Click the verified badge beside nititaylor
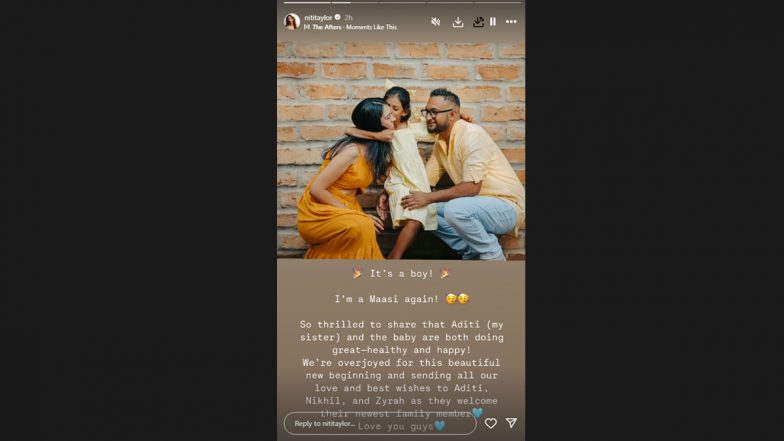Screen dimensions: 784x441 coord(338,17)
